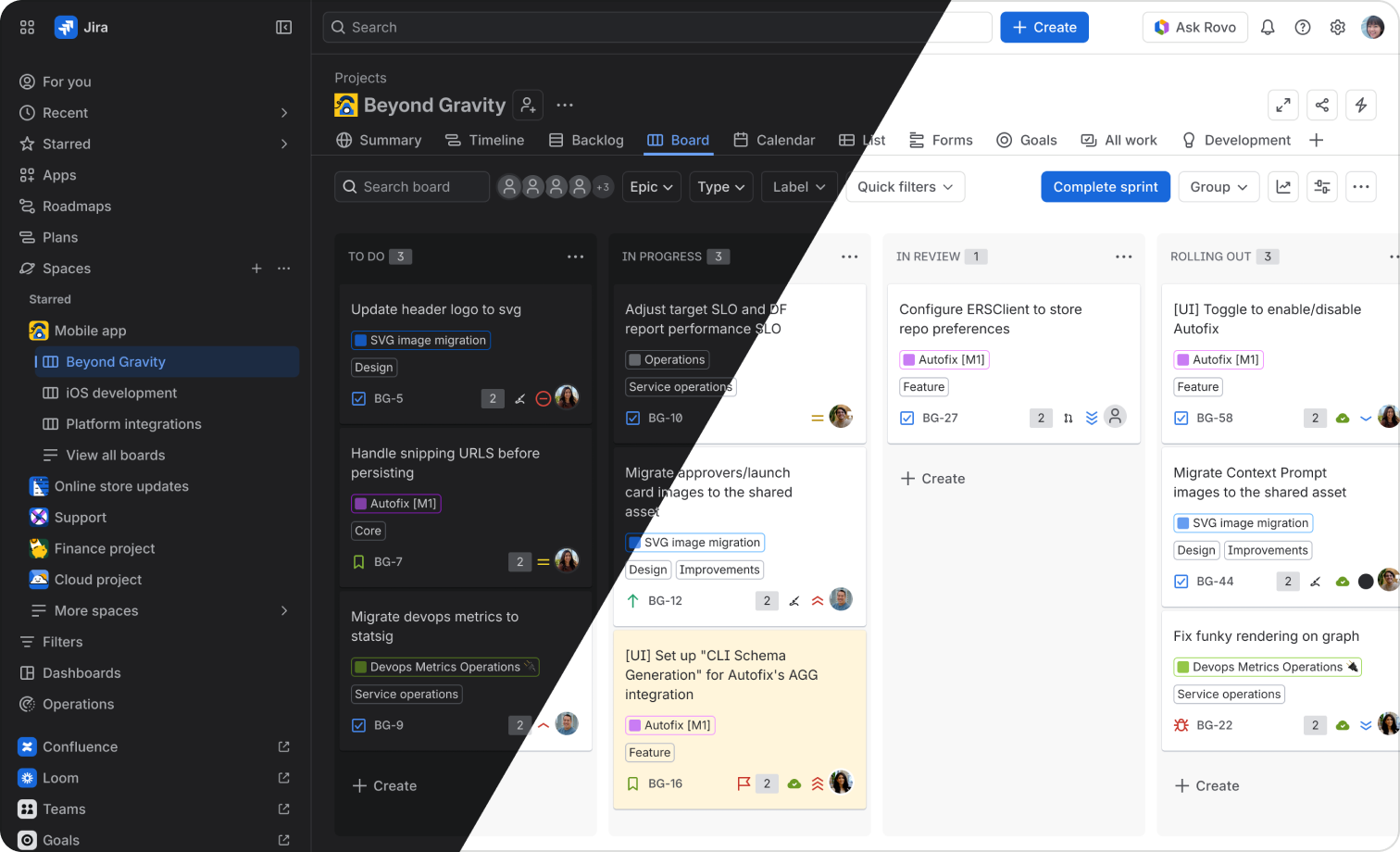The height and width of the screenshot is (852, 1400).
Task: Add a new view with the plus after Development
Action: [x=1317, y=140]
